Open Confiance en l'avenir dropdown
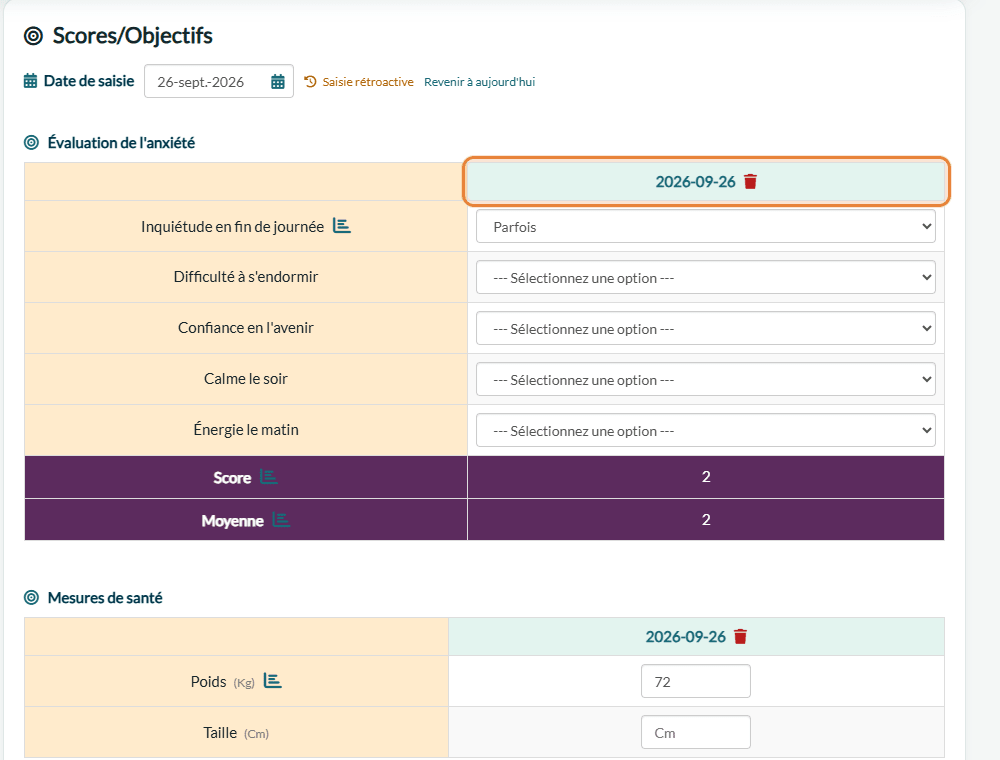The height and width of the screenshot is (760, 1000). coord(705,328)
